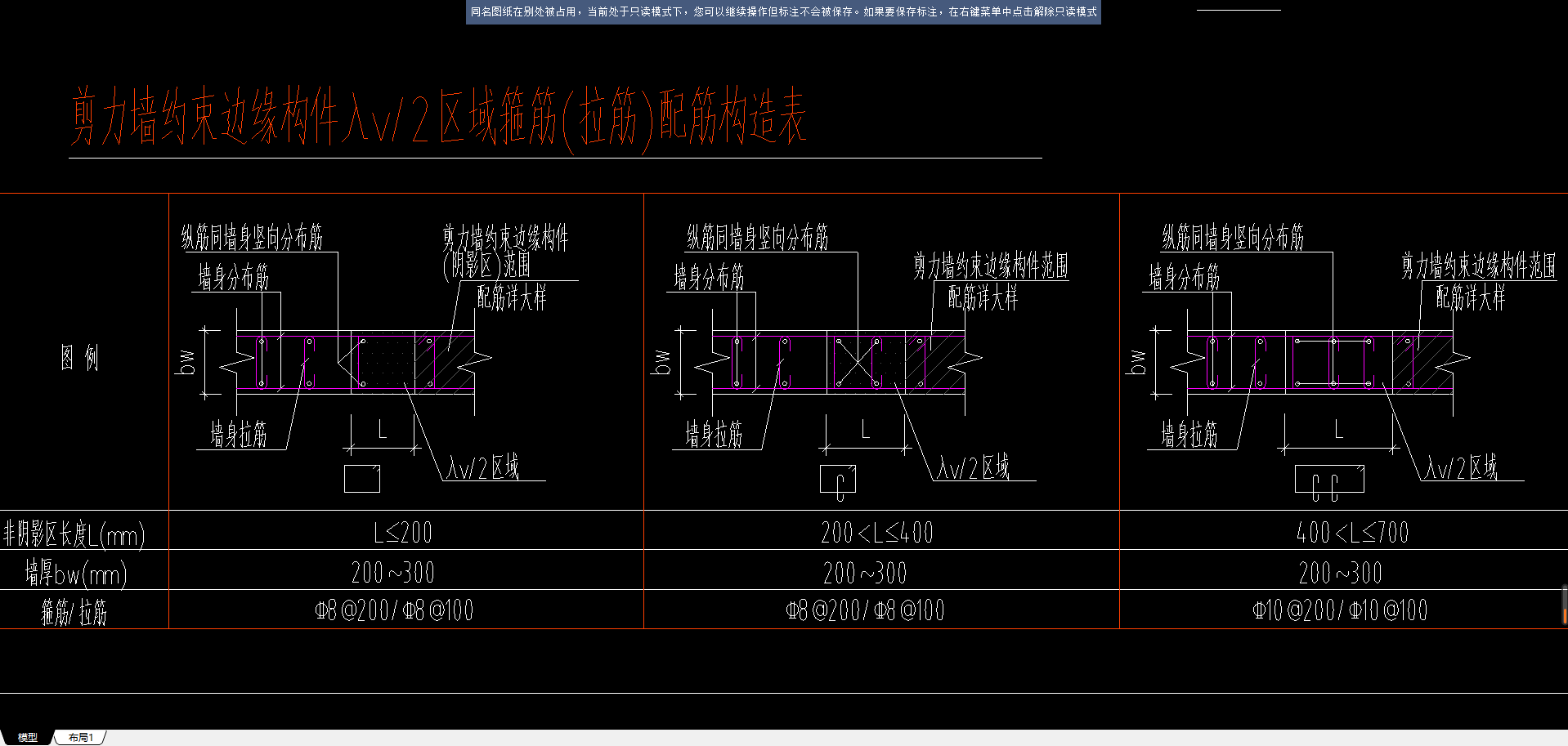Select the 箍筋/拉筋 row header
The width and height of the screenshot is (1568, 746).
[x=74, y=612]
